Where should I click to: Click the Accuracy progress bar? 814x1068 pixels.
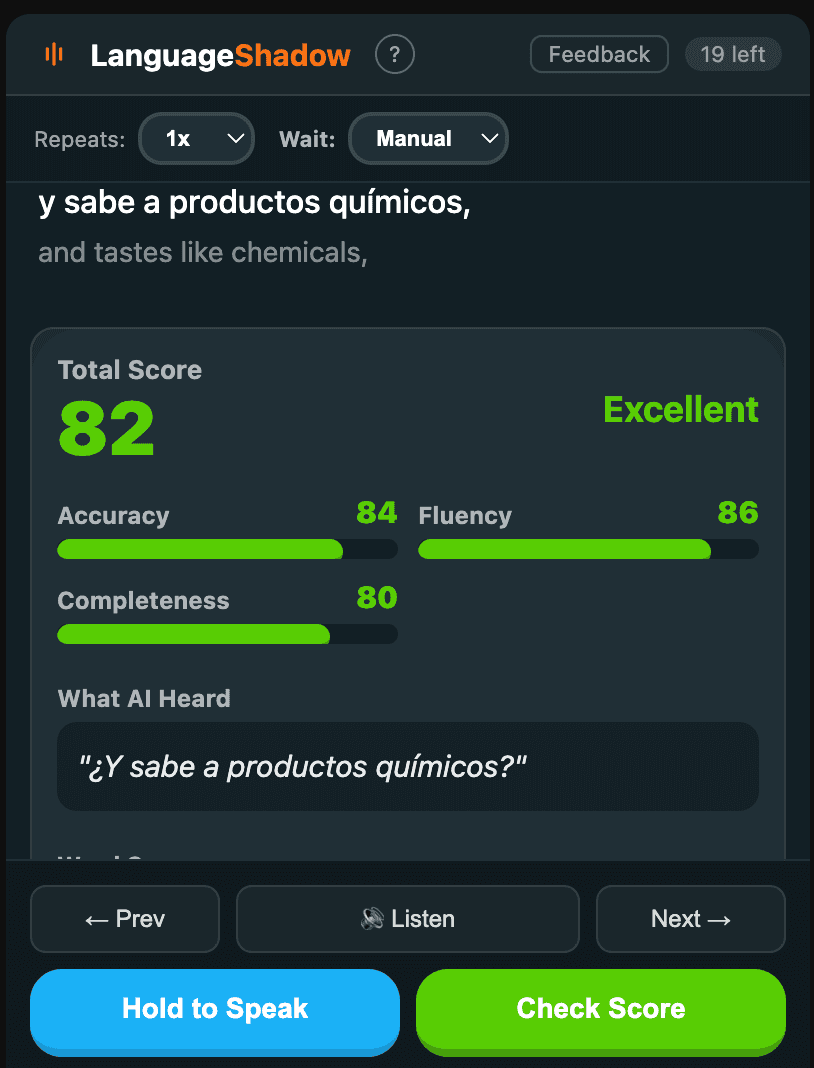[x=227, y=549]
